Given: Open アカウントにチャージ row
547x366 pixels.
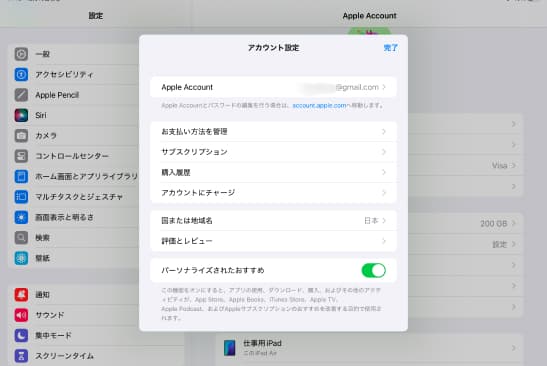Looking at the screenshot, I should click(273, 193).
